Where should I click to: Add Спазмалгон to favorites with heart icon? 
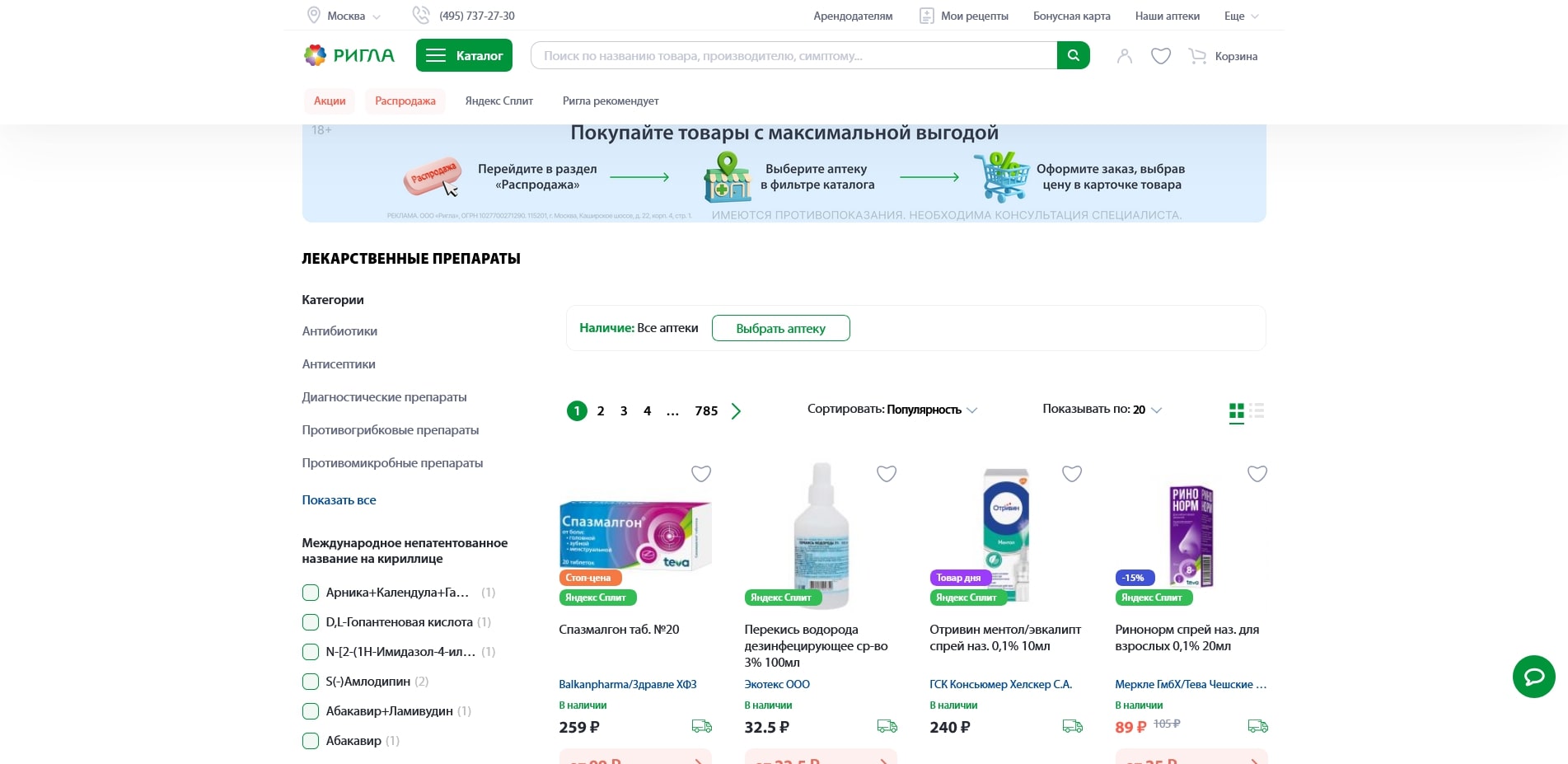[x=701, y=474]
